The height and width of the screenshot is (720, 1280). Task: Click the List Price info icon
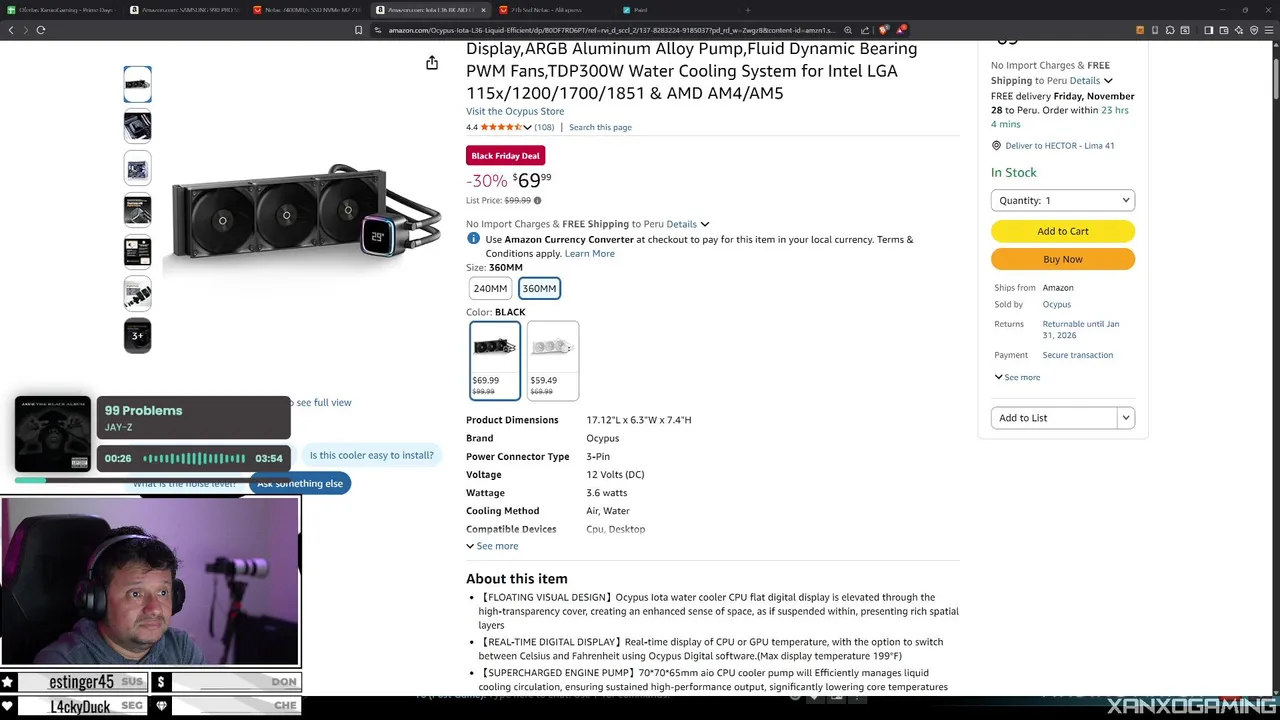click(537, 201)
